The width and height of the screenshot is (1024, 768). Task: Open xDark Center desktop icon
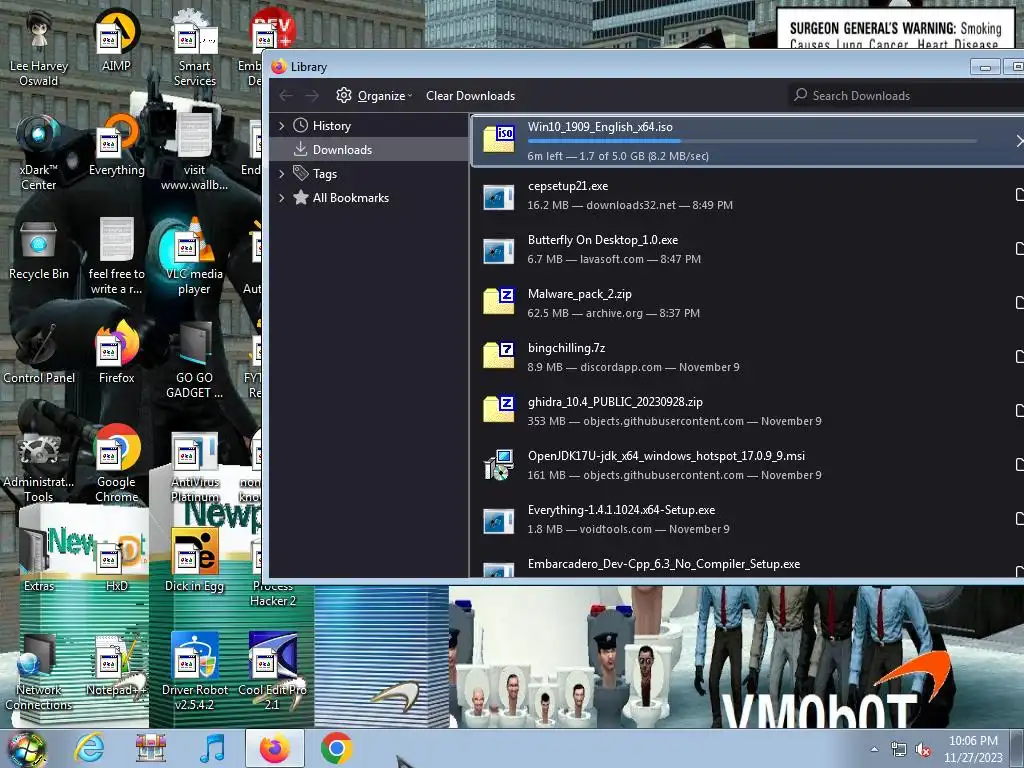39,153
